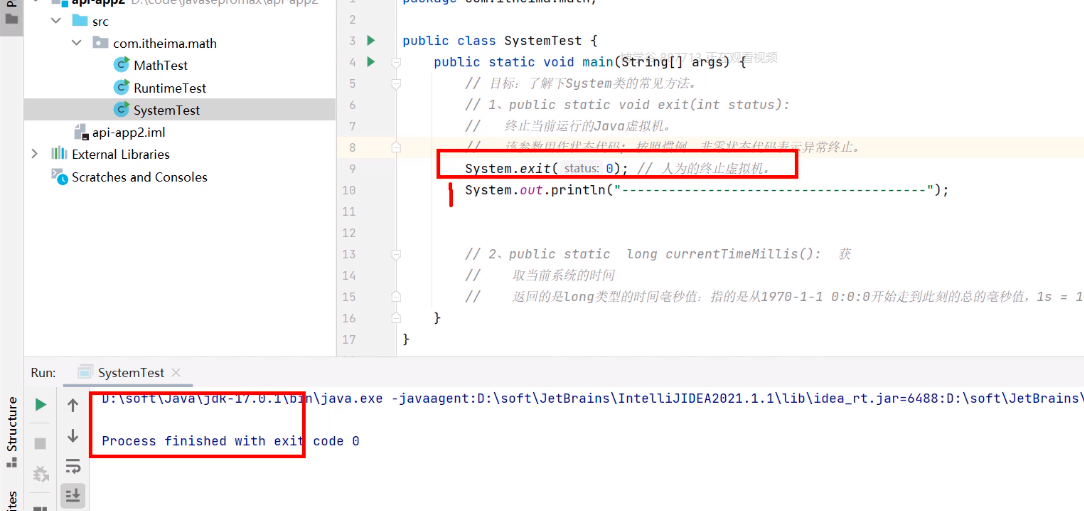Screen dimensions: 1084x511
Task: Select RuntimeTest in the project tree
Action: coord(170,88)
